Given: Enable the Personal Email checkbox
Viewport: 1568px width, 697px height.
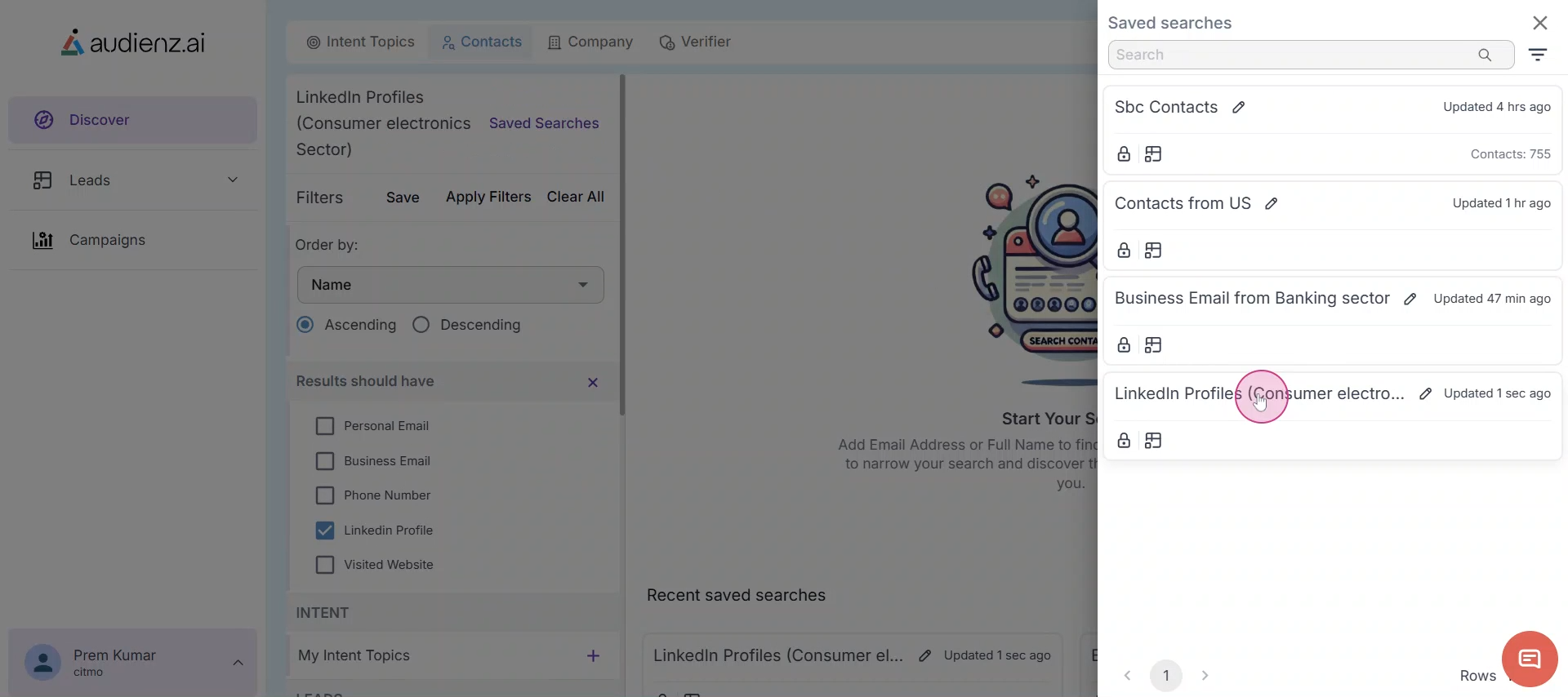Looking at the screenshot, I should click(325, 426).
